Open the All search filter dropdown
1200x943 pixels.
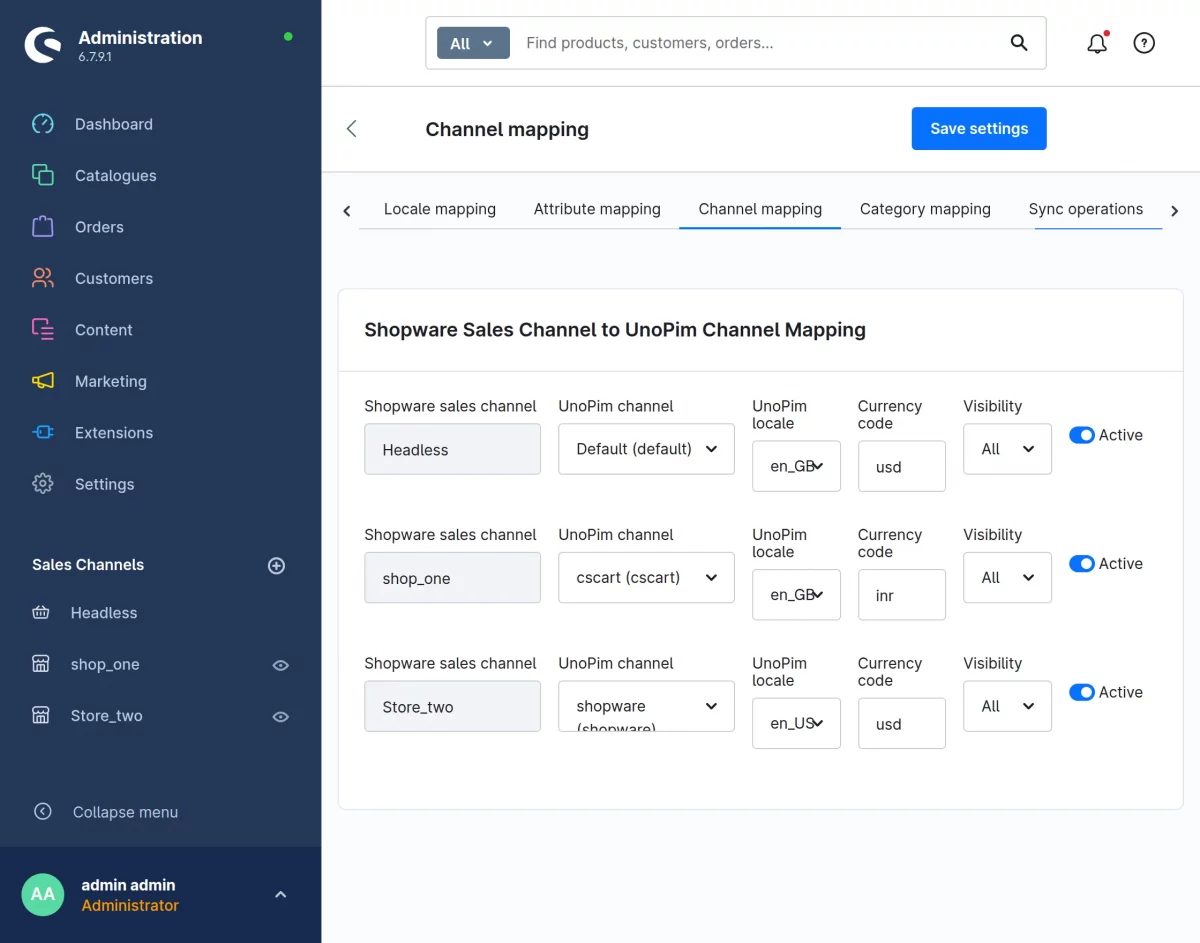tap(473, 43)
